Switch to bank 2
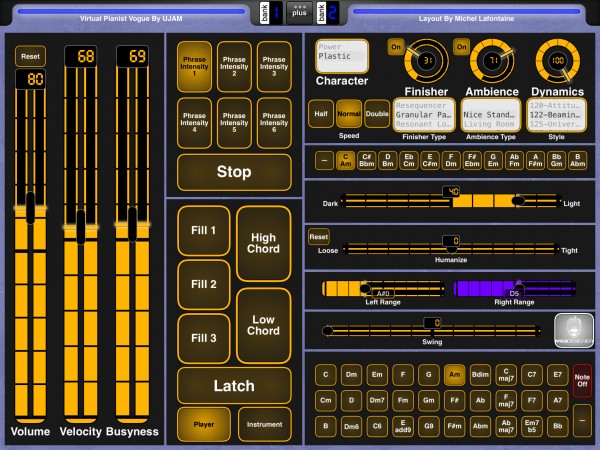 click(328, 13)
